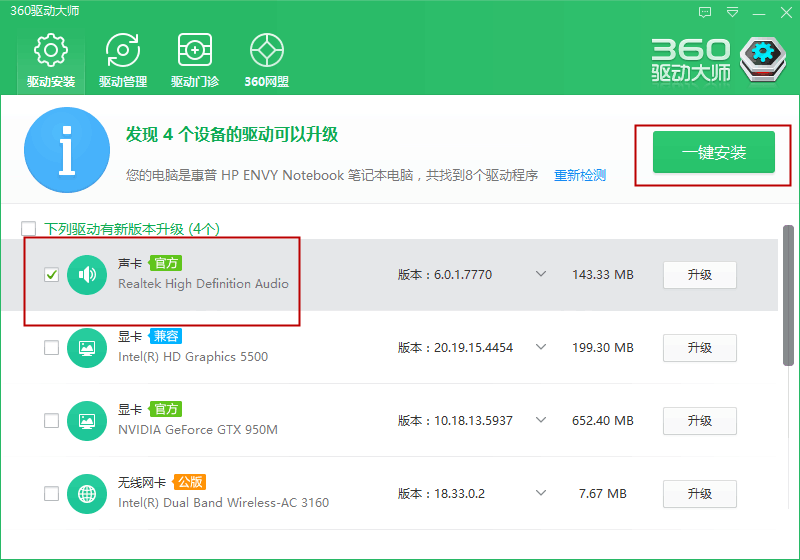Click the 199.30 MB size value
Viewport: 800px width, 560px height.
[603, 348]
